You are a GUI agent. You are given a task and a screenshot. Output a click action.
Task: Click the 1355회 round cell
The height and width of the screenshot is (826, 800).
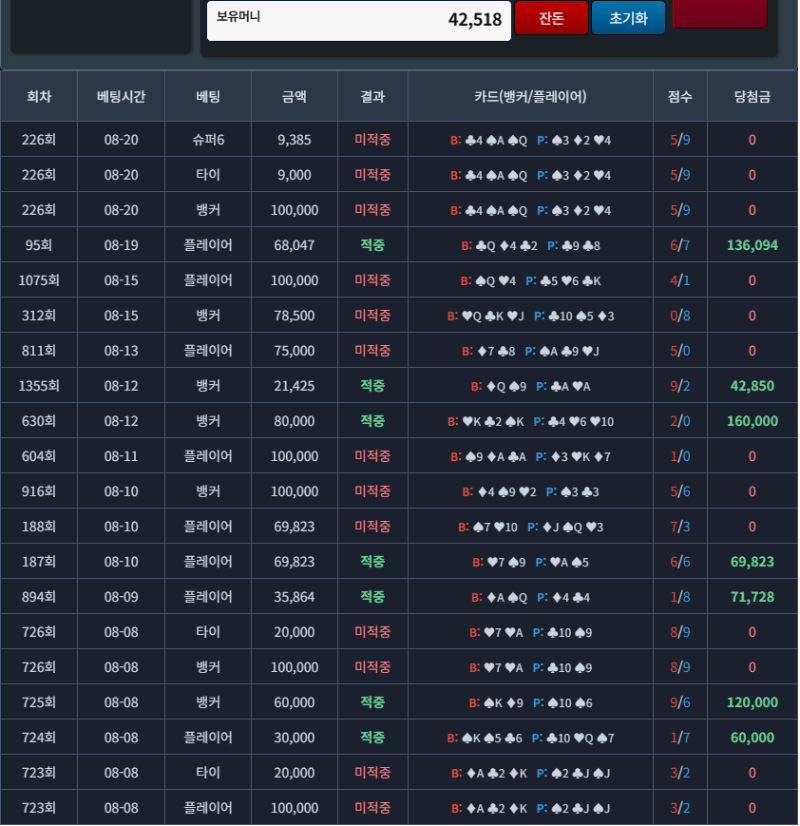click(x=39, y=386)
